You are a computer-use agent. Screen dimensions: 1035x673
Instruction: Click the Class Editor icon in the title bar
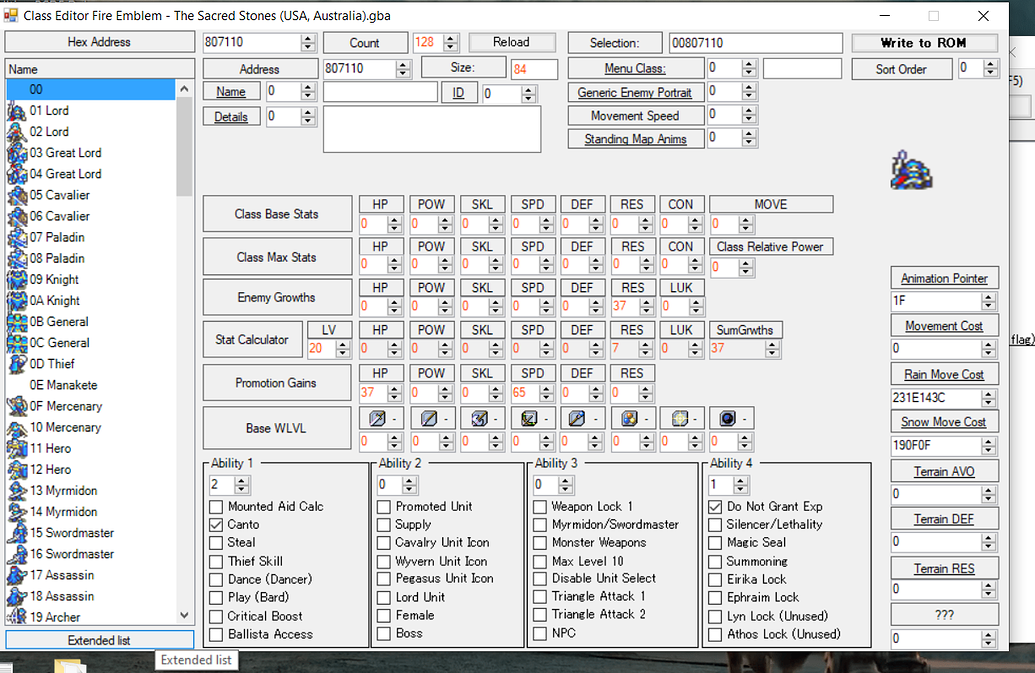pyautogui.click(x=10, y=14)
